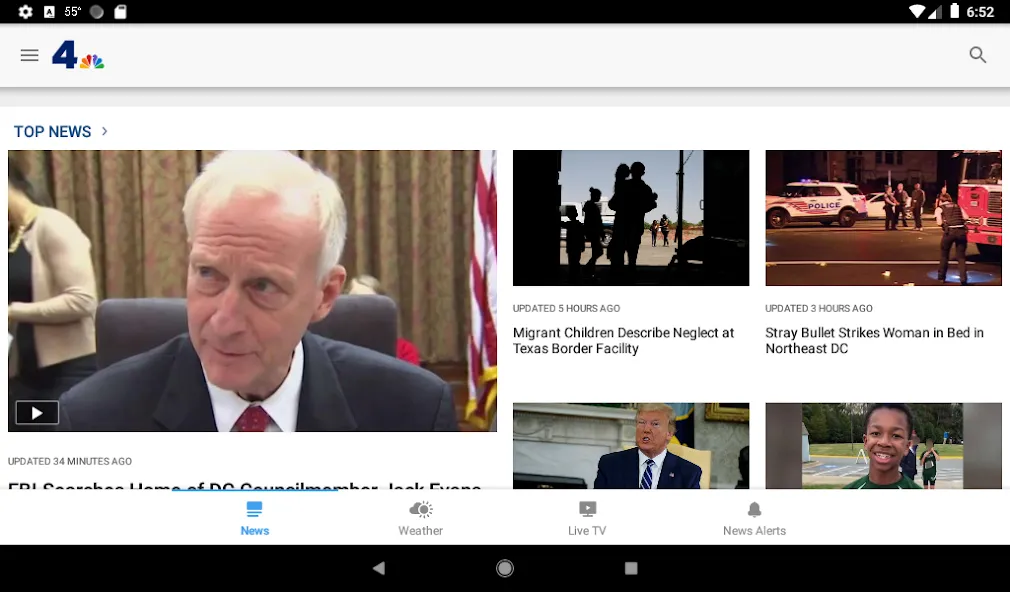Viewport: 1010px width, 592px height.
Task: Expand the TOP NEWS chevron arrow
Action: [104, 131]
